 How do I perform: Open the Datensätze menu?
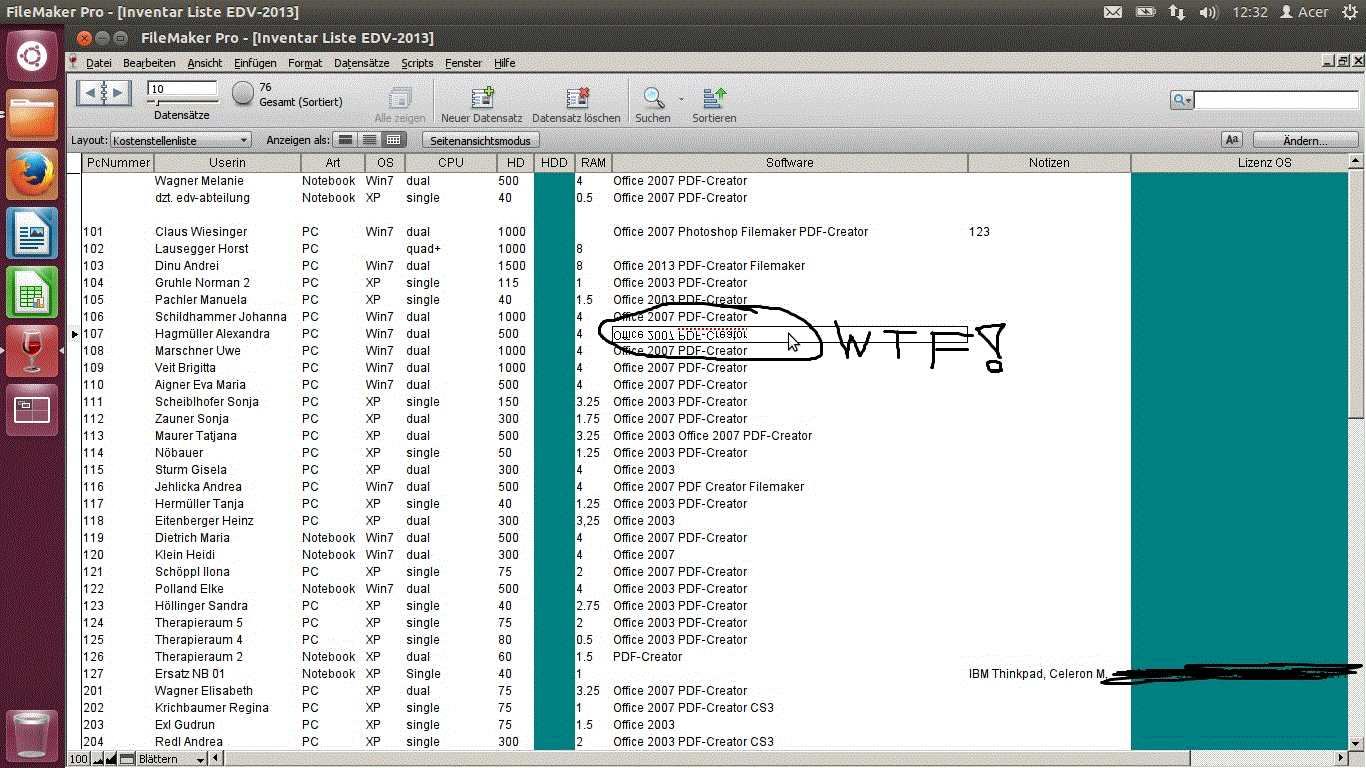pos(362,63)
